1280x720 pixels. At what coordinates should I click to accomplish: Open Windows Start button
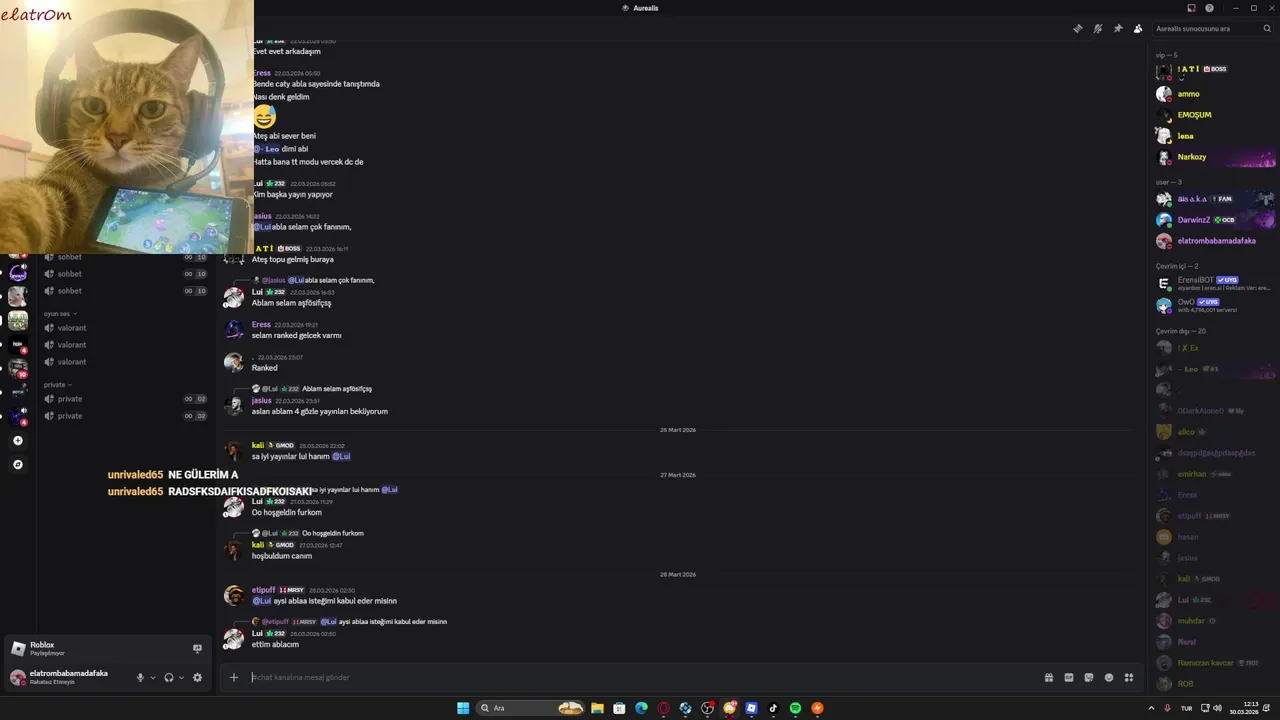(x=463, y=708)
